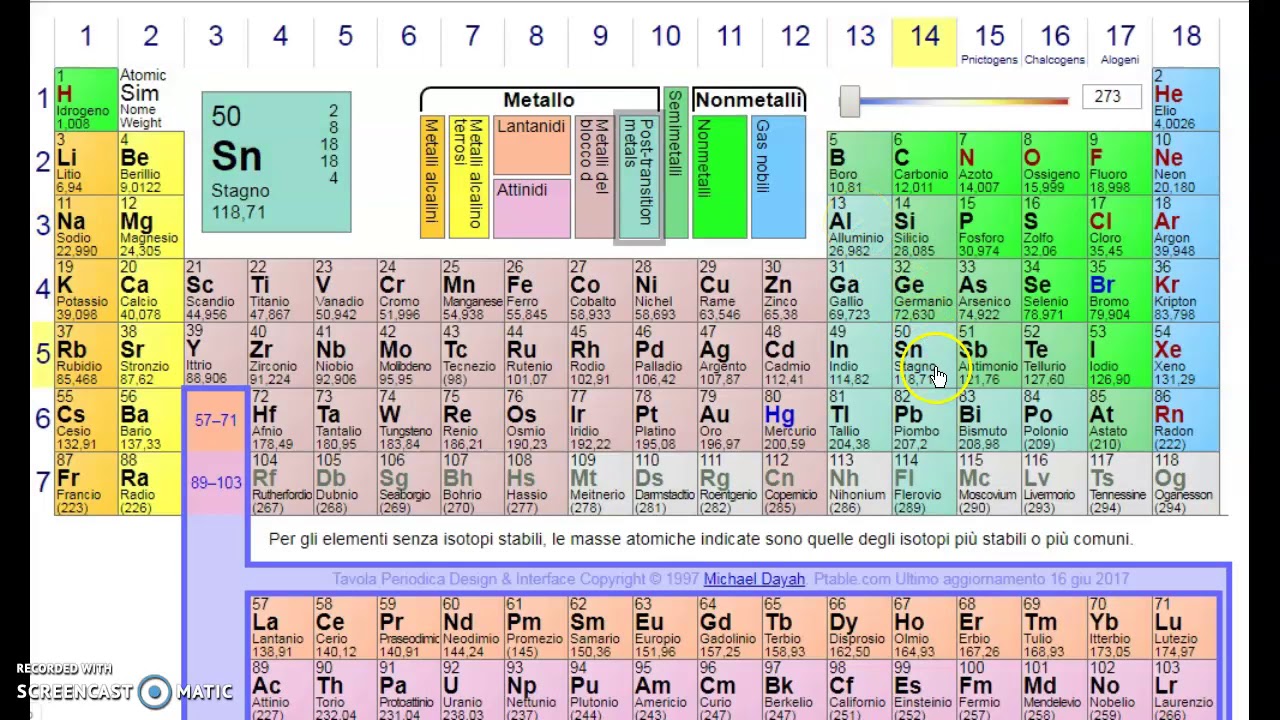
Task: Select the Lutezio (Lu) element cell
Action: click(1186, 628)
